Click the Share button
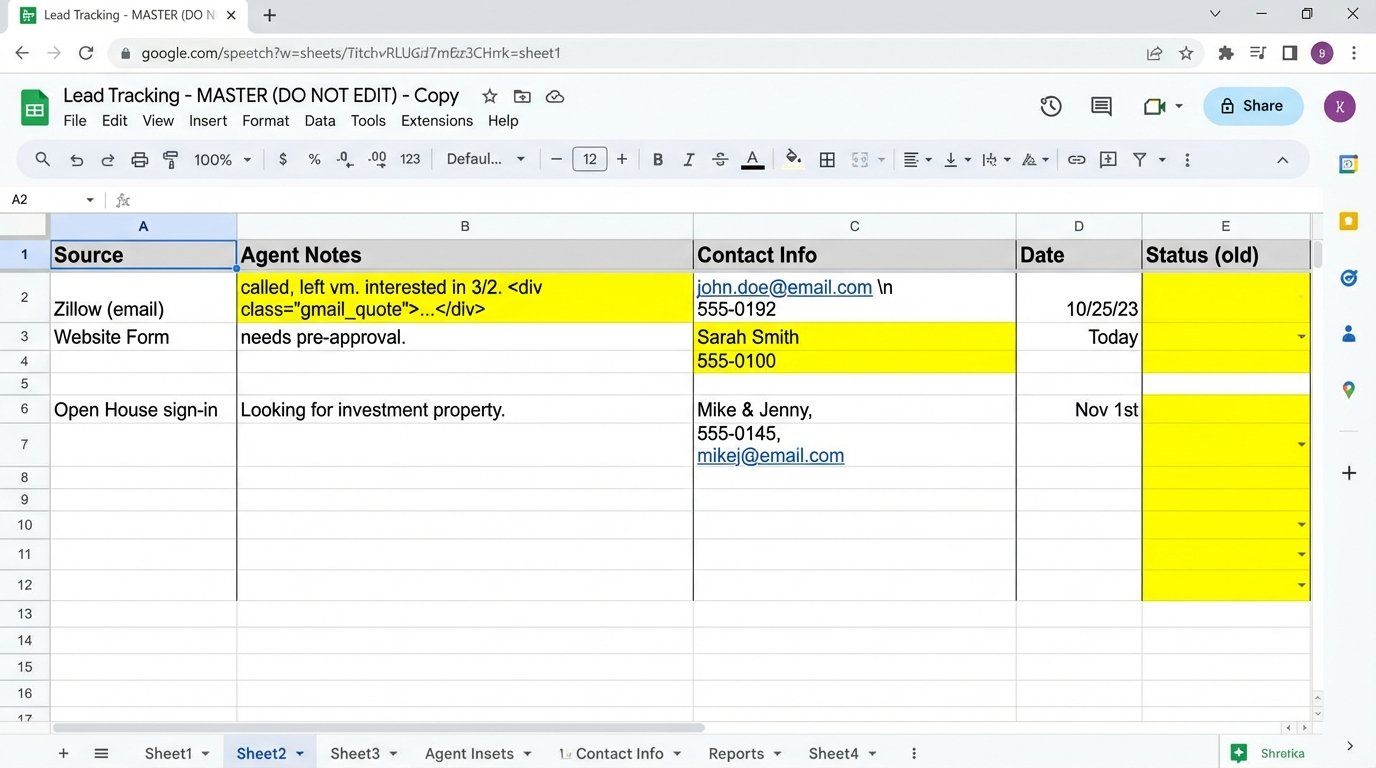The width and height of the screenshot is (1376, 768). tap(1252, 106)
